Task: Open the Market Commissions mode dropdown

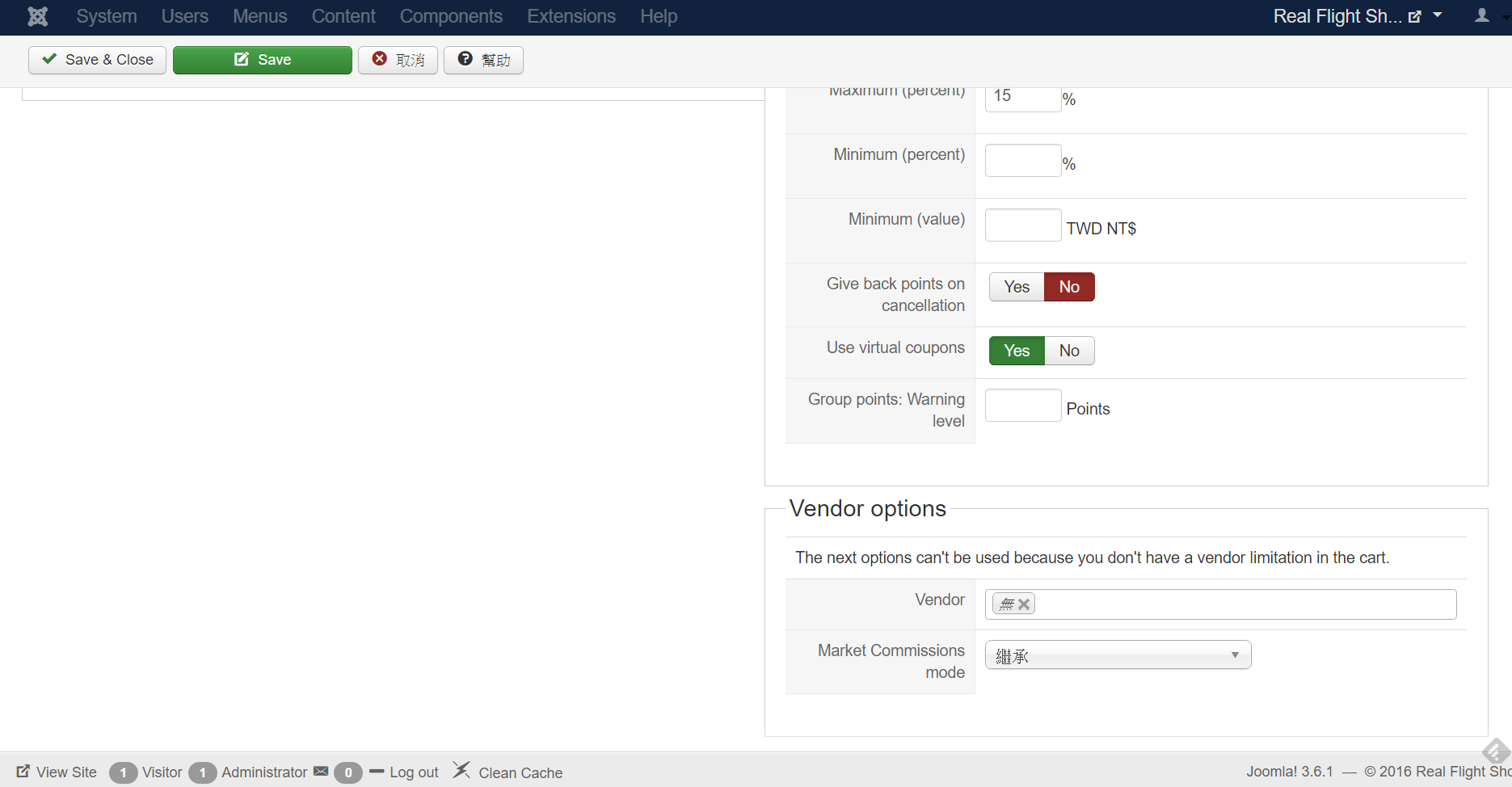Action: (1118, 654)
